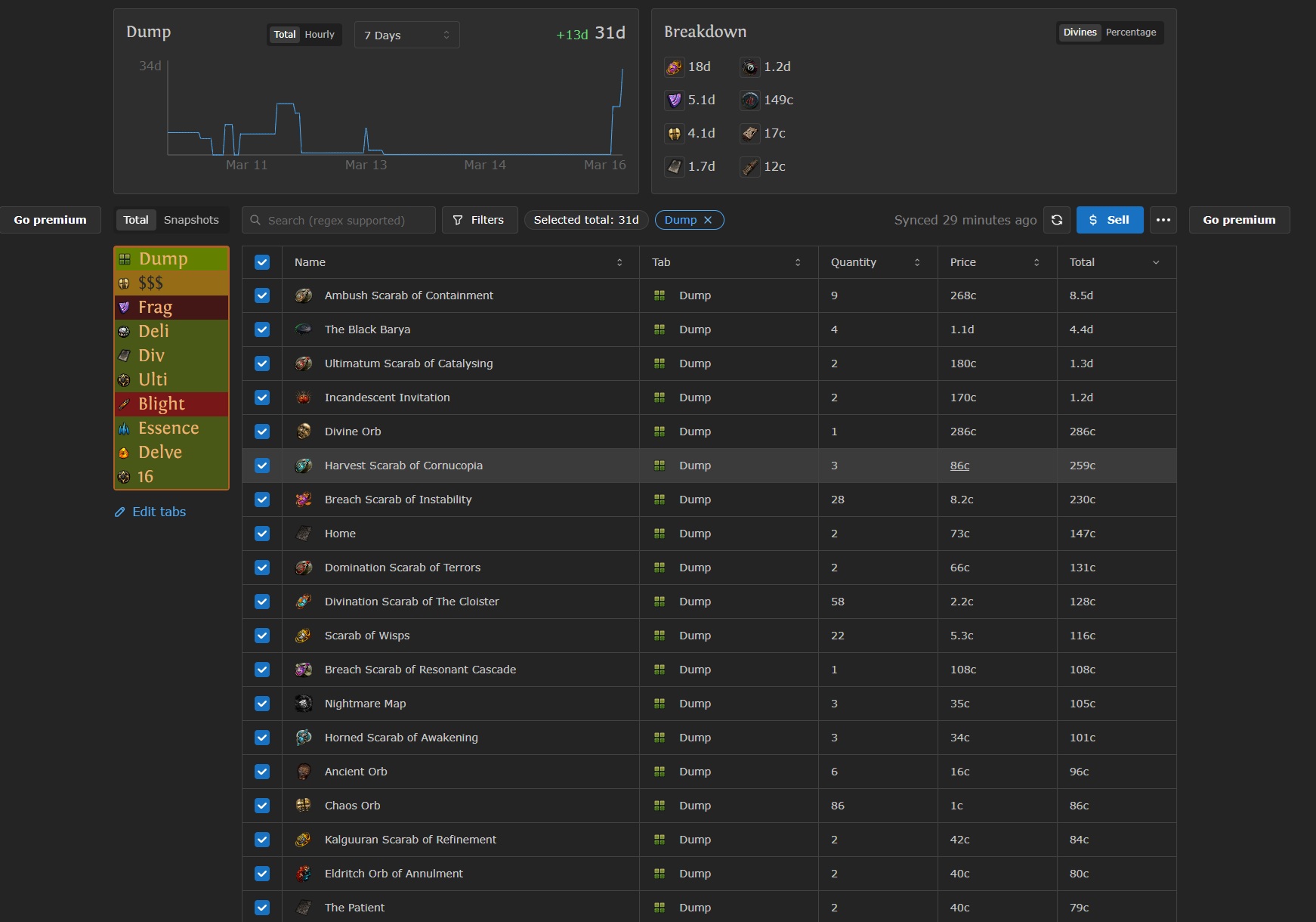Select the Frag stash tab
Screen dimensions: 1316x922
coord(171,308)
